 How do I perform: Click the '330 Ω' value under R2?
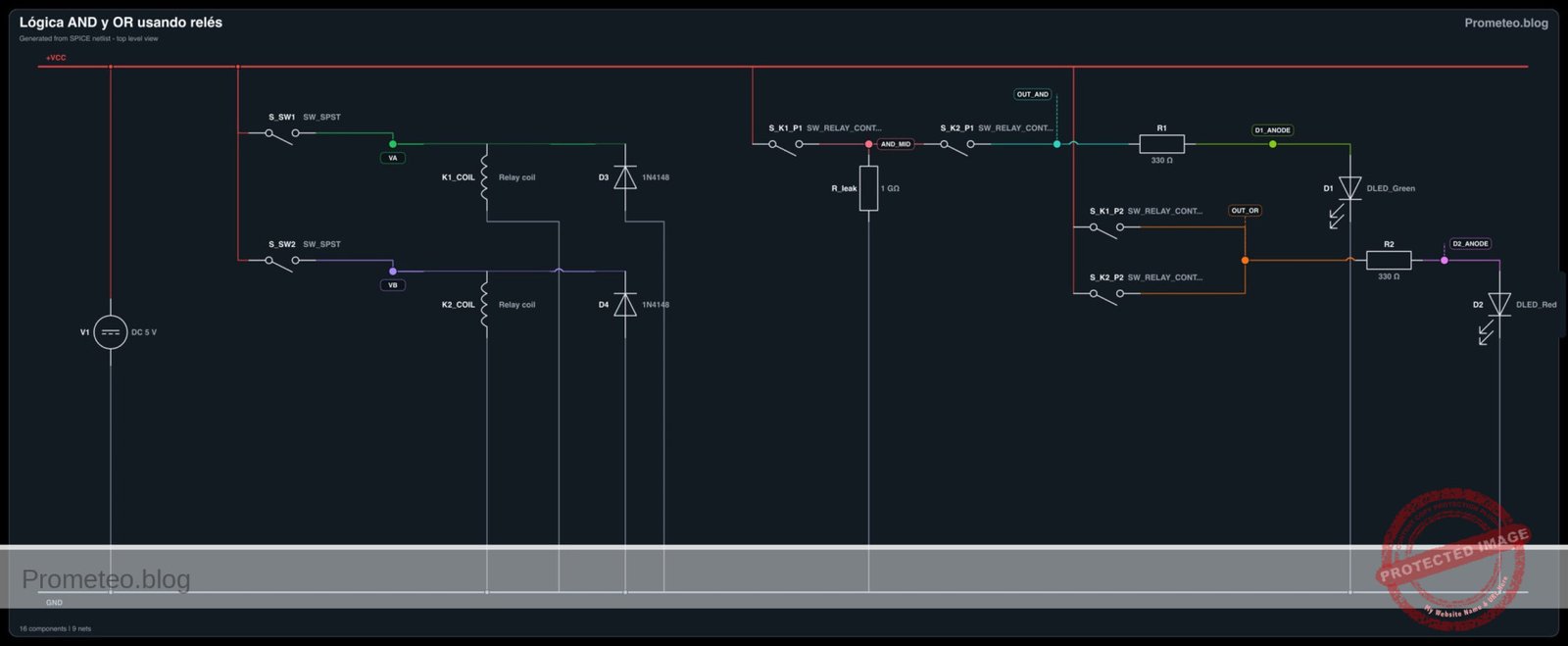pos(1389,276)
